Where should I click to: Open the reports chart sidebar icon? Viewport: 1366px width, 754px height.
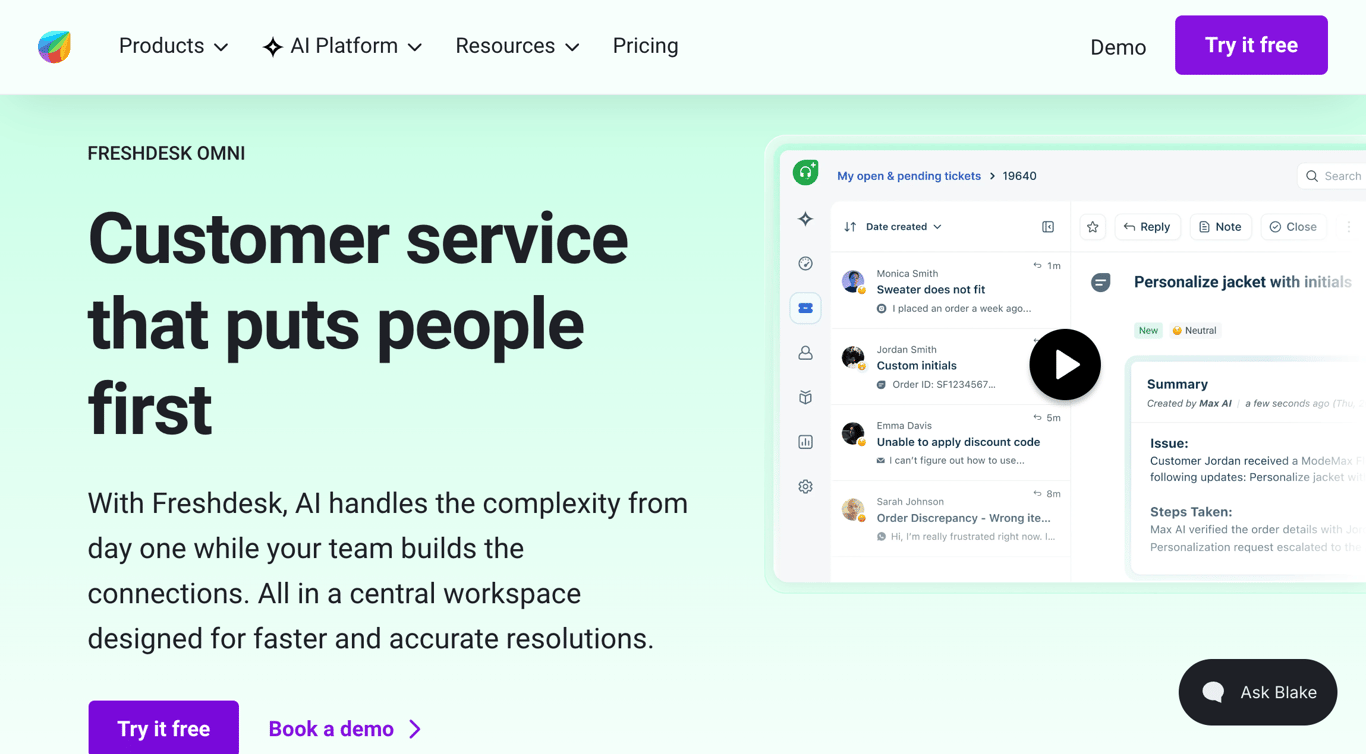click(x=805, y=442)
